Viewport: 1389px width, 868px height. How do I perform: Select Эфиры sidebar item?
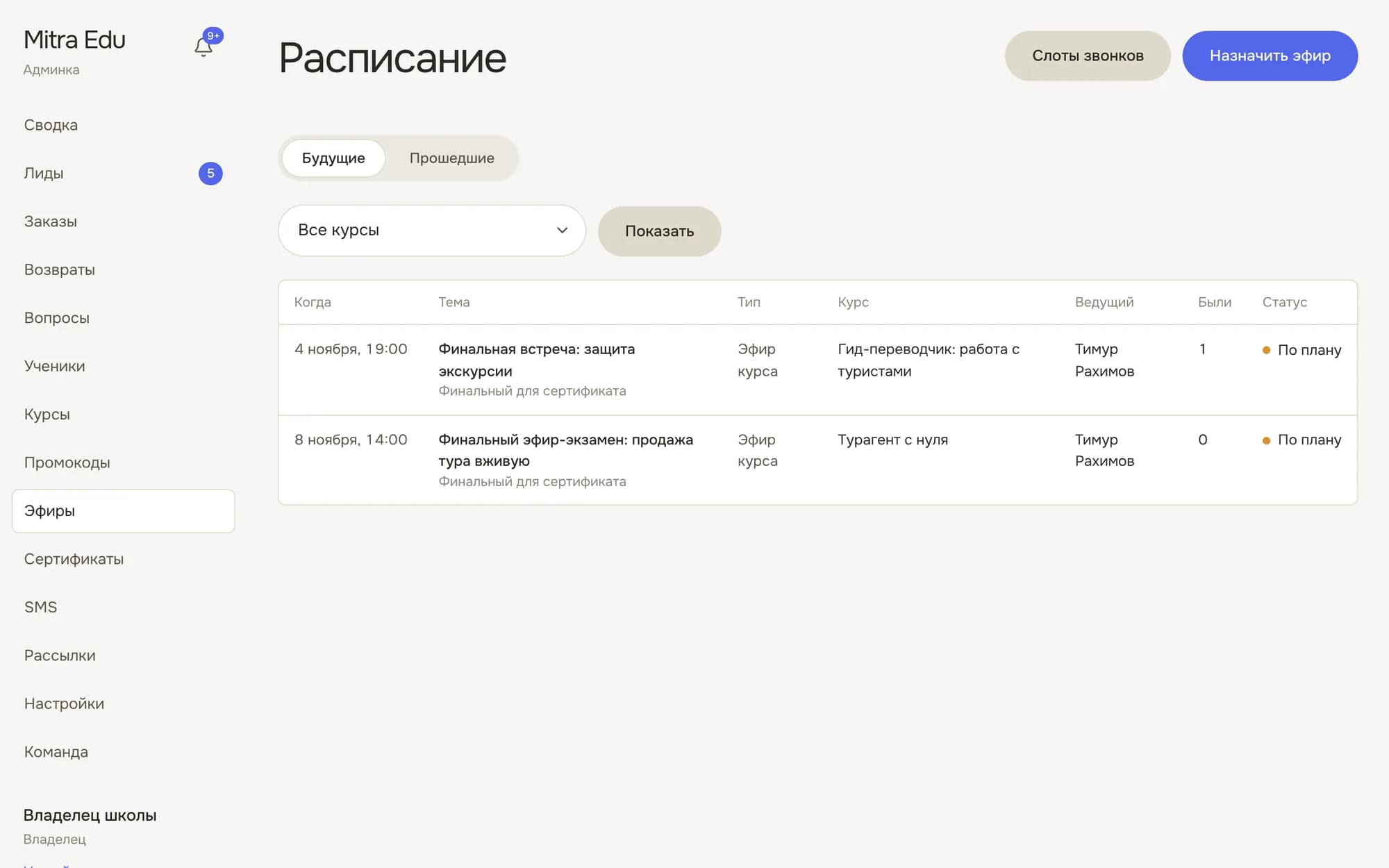[124, 511]
